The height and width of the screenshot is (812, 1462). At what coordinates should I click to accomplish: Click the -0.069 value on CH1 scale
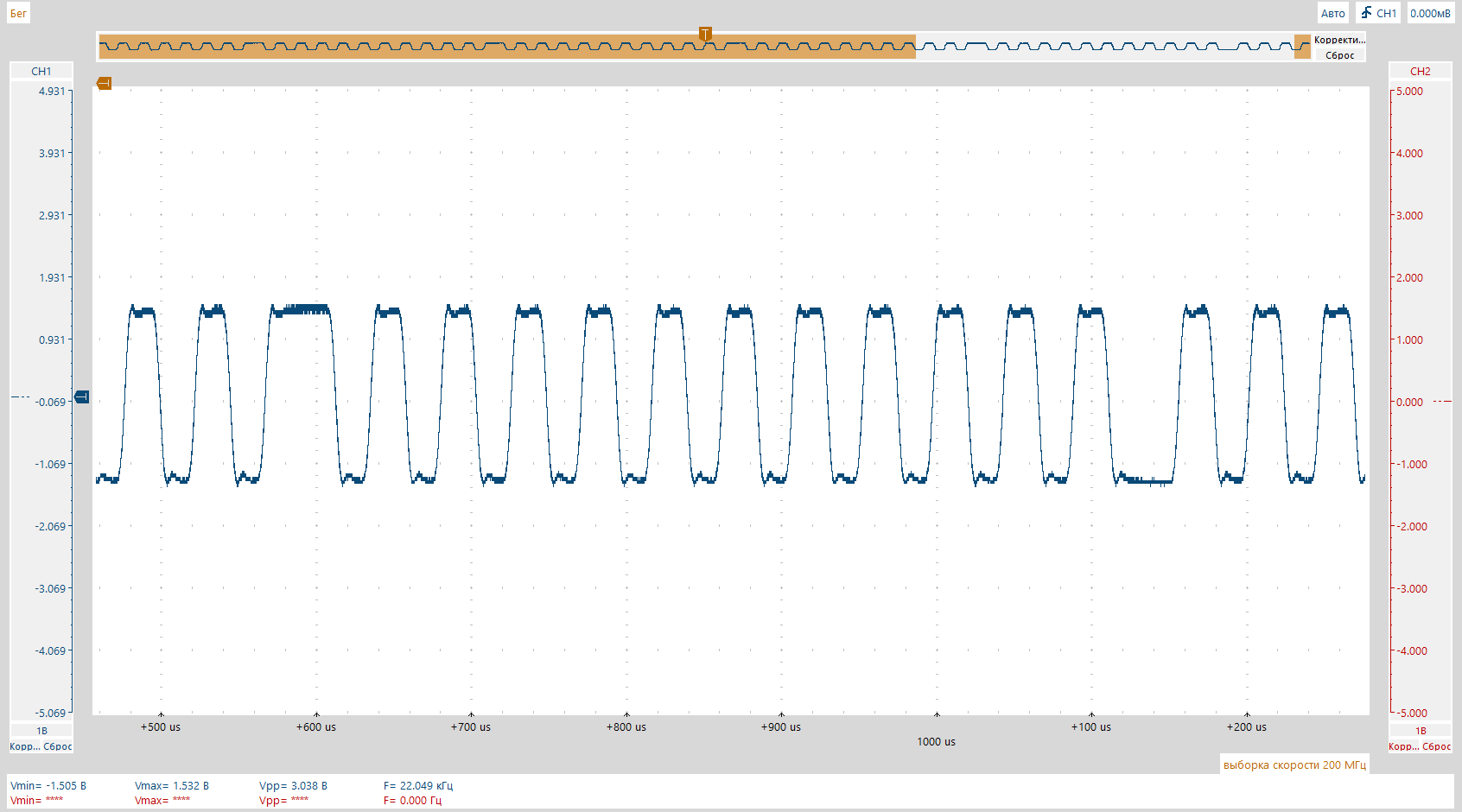click(x=50, y=402)
